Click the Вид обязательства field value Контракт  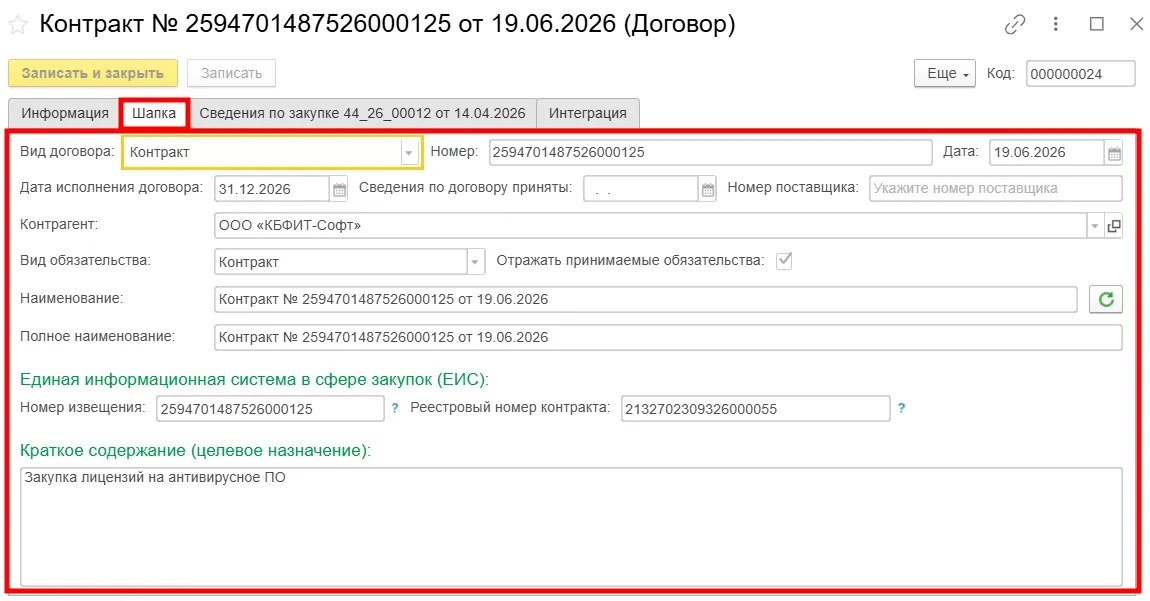340,262
